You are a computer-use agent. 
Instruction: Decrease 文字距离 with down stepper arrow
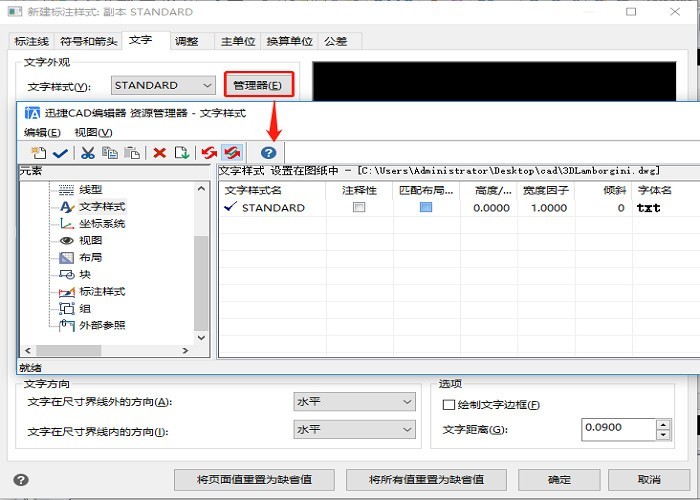[663, 434]
